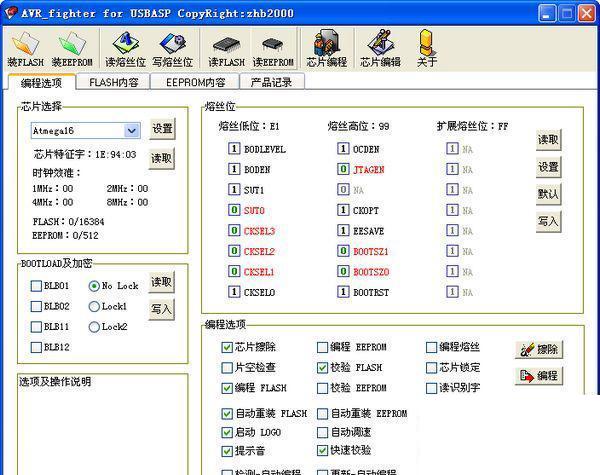Select the Lock1 radio button
600x475 pixels.
pos(94,307)
